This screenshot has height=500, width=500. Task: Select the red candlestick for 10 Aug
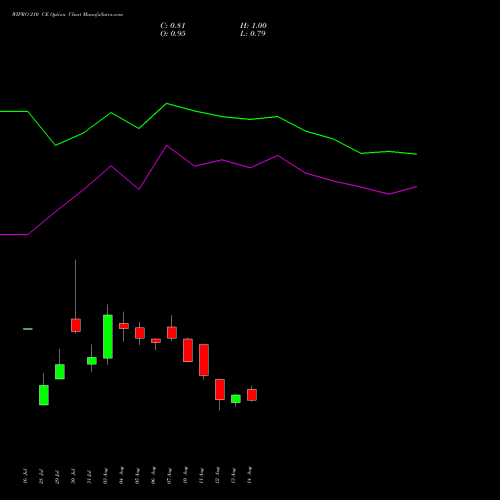(188, 350)
